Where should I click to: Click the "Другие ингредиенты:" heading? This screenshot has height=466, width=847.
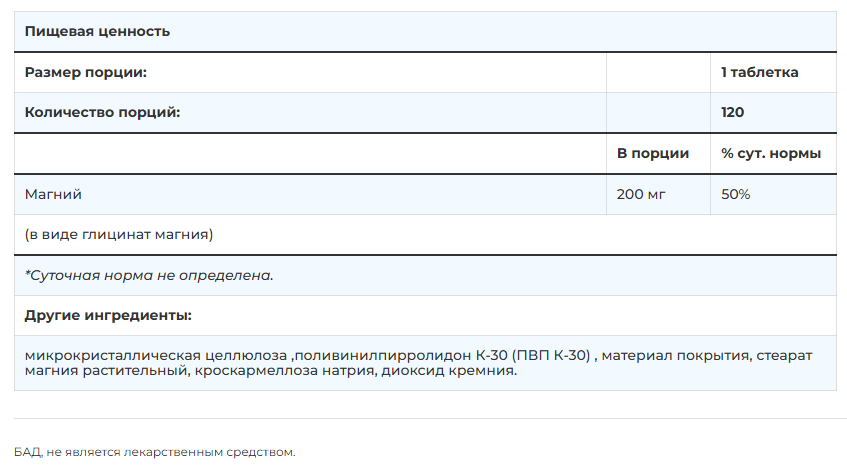click(108, 316)
